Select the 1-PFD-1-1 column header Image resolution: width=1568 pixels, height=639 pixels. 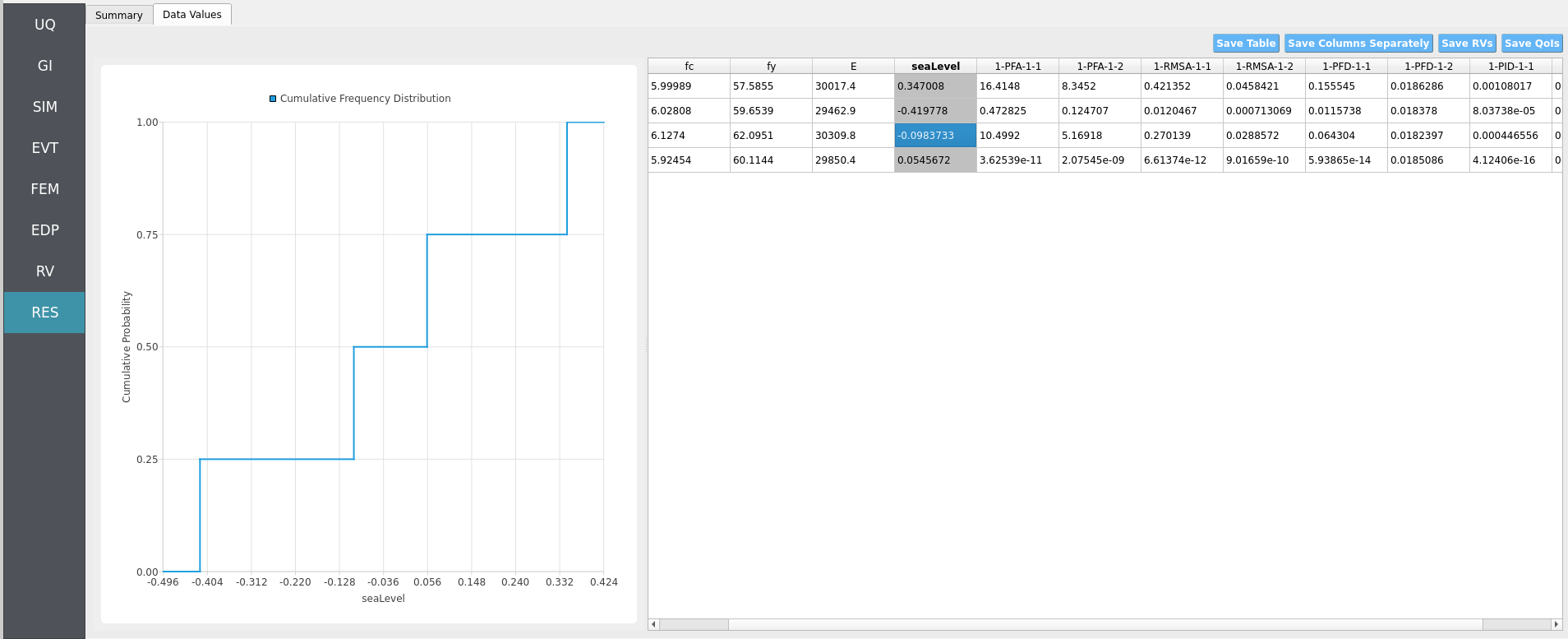coord(1346,66)
